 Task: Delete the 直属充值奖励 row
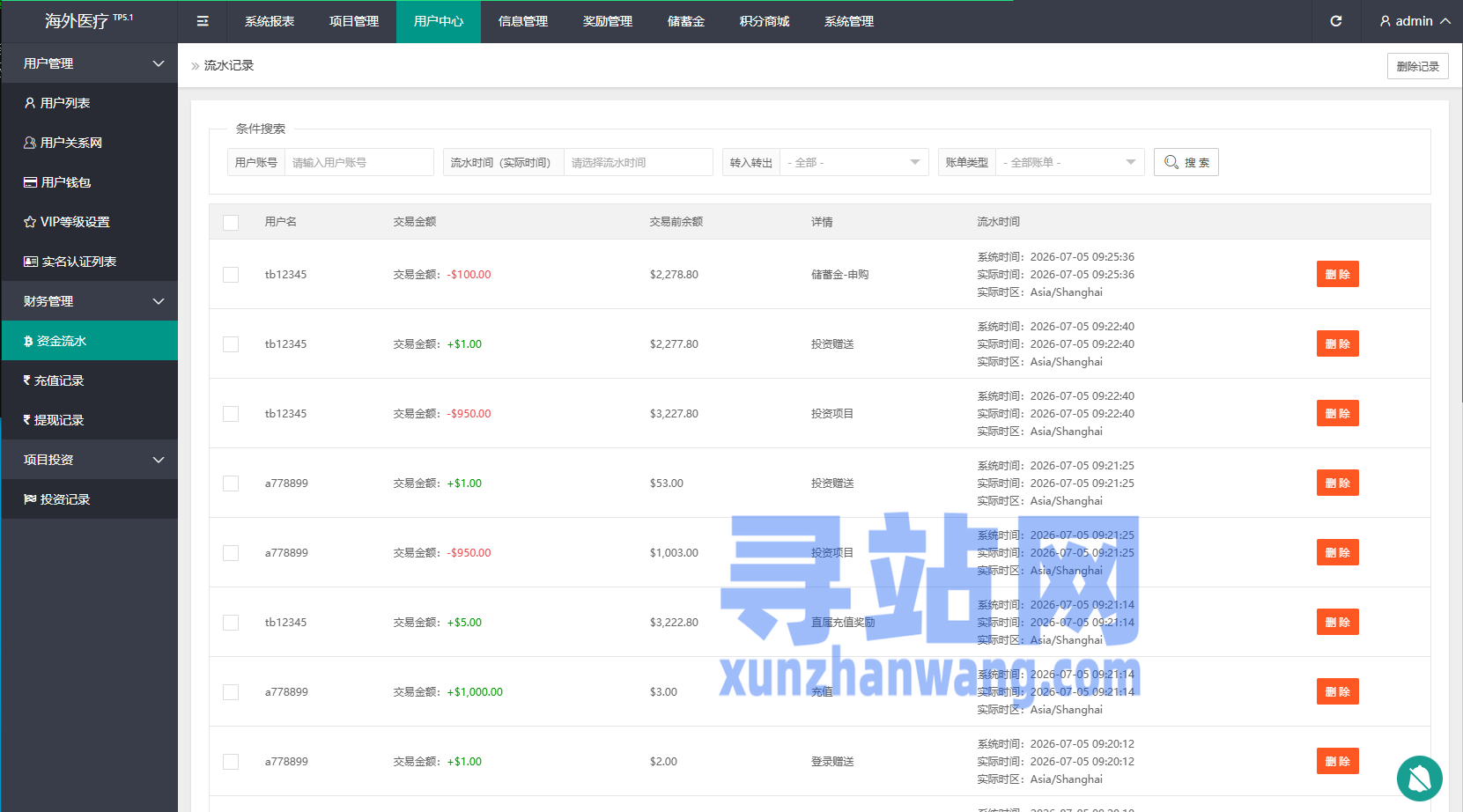point(1338,622)
